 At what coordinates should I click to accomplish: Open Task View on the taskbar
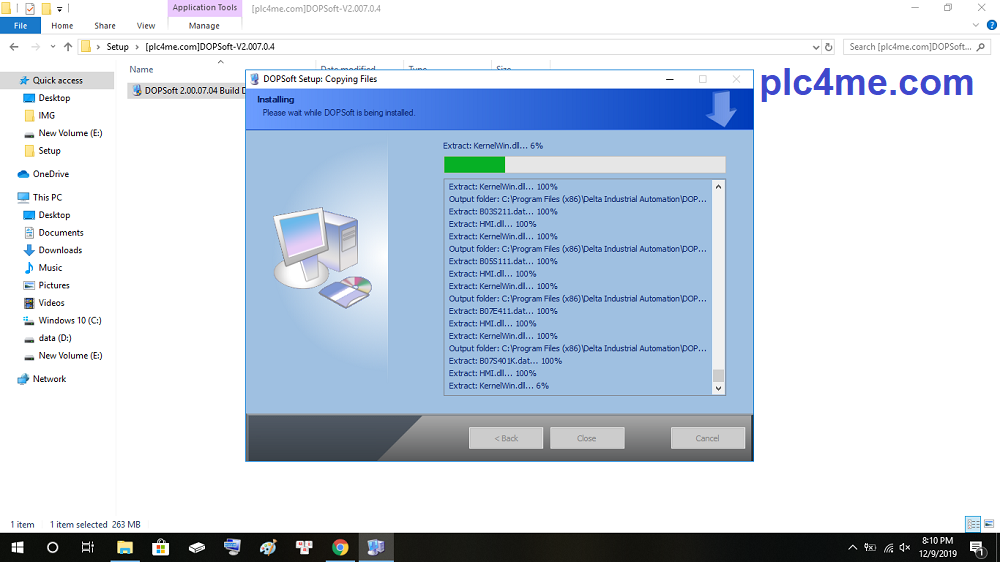click(88, 547)
